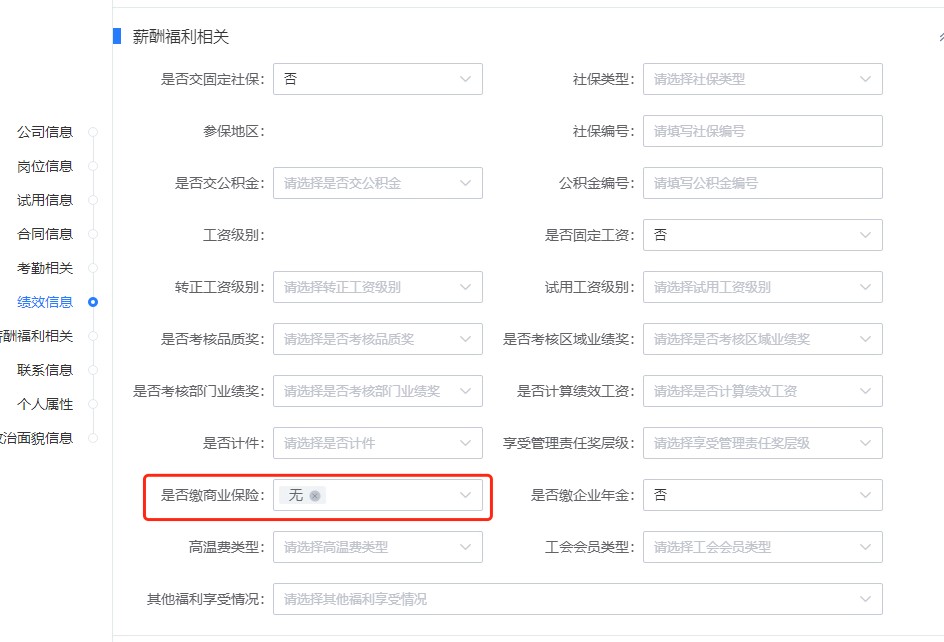Expand the 试用工资级别 selector
The height and width of the screenshot is (642, 944).
[866, 287]
